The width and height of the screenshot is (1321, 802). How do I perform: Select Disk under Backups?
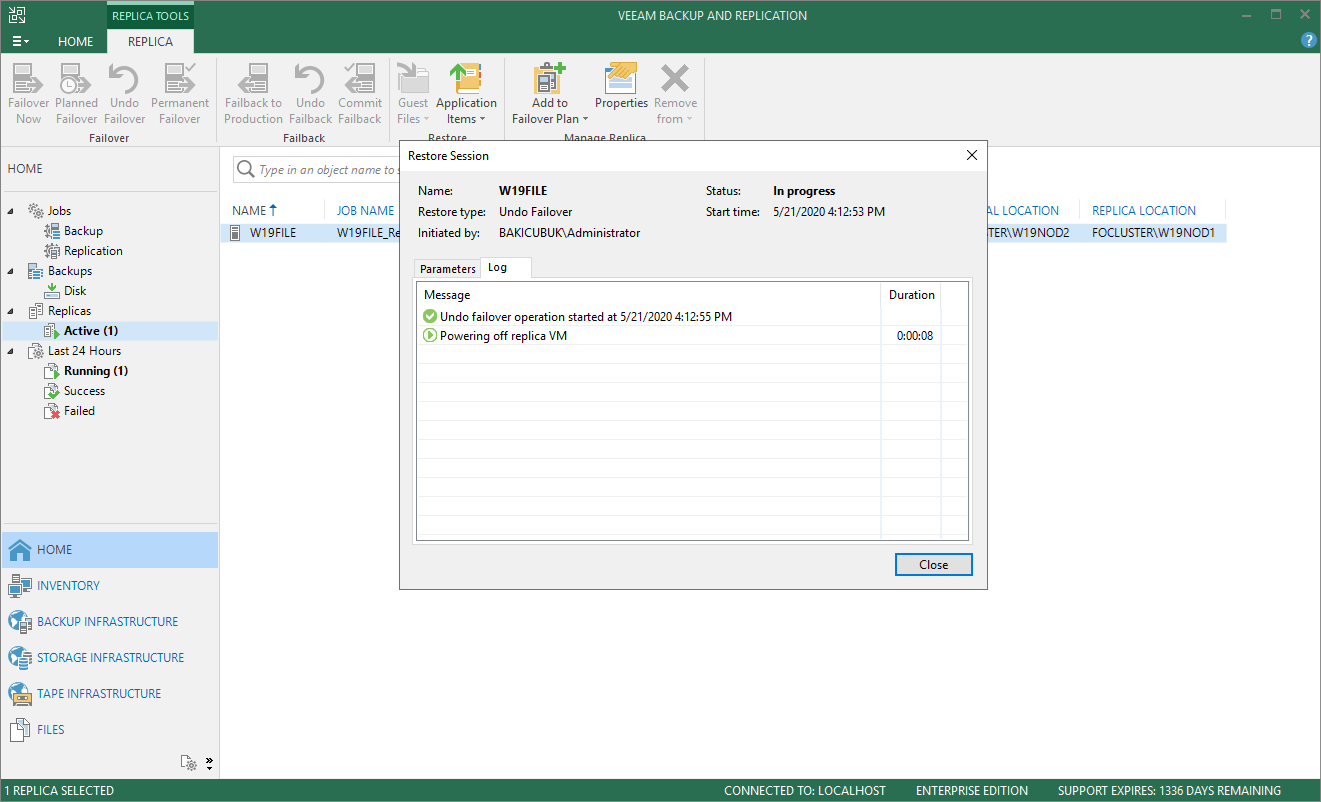pos(75,291)
